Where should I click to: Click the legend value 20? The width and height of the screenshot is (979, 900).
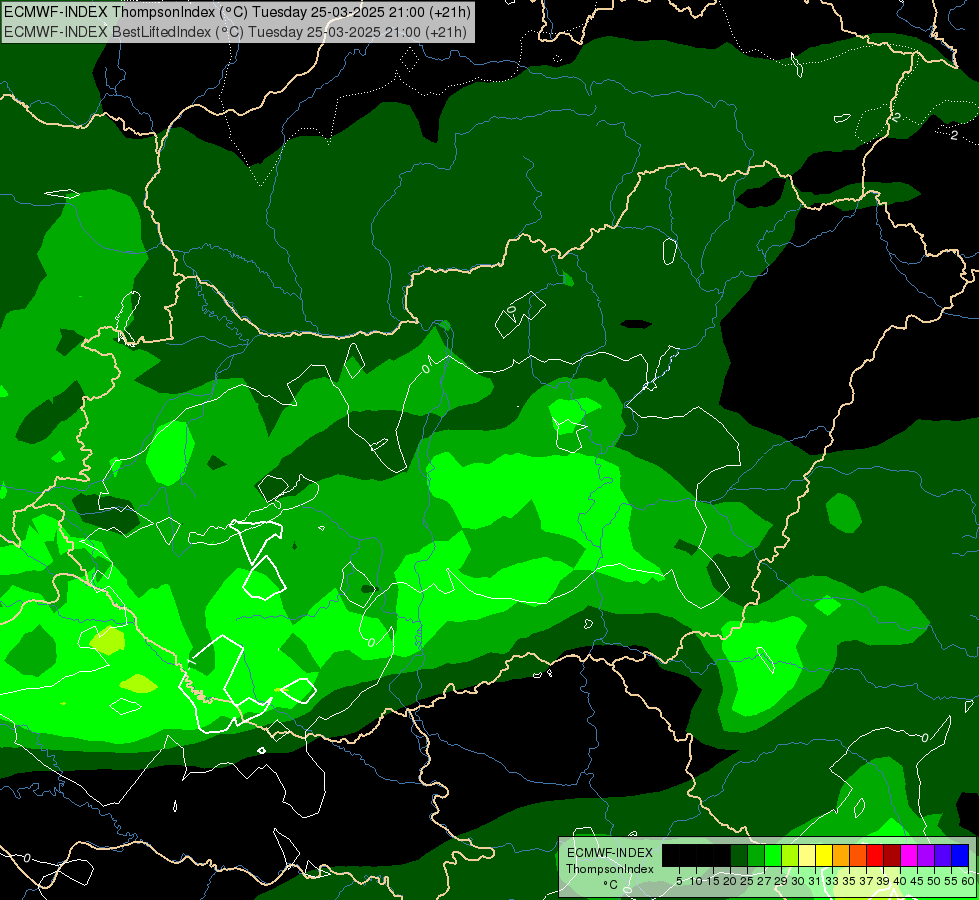tap(730, 881)
